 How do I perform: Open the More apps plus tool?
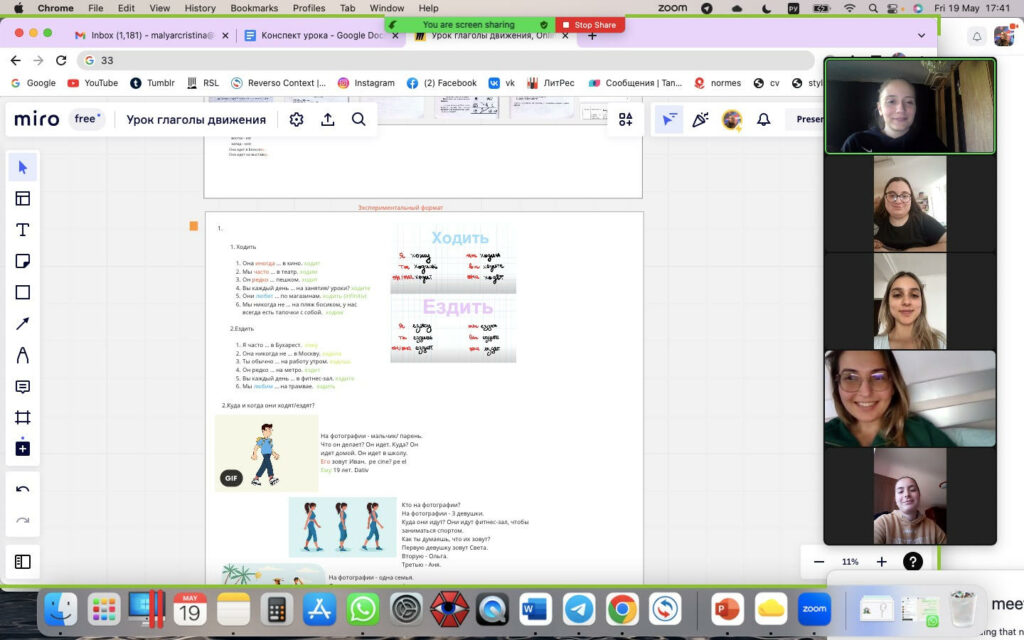pyautogui.click(x=23, y=448)
